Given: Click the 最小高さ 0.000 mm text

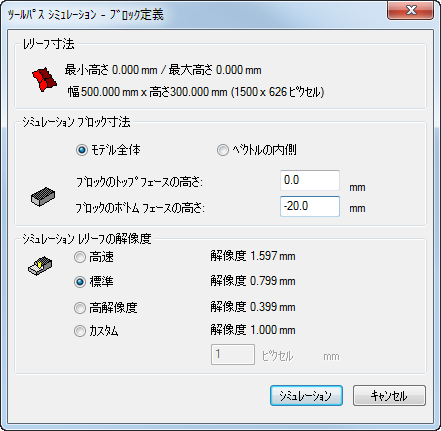Looking at the screenshot, I should tap(111, 70).
